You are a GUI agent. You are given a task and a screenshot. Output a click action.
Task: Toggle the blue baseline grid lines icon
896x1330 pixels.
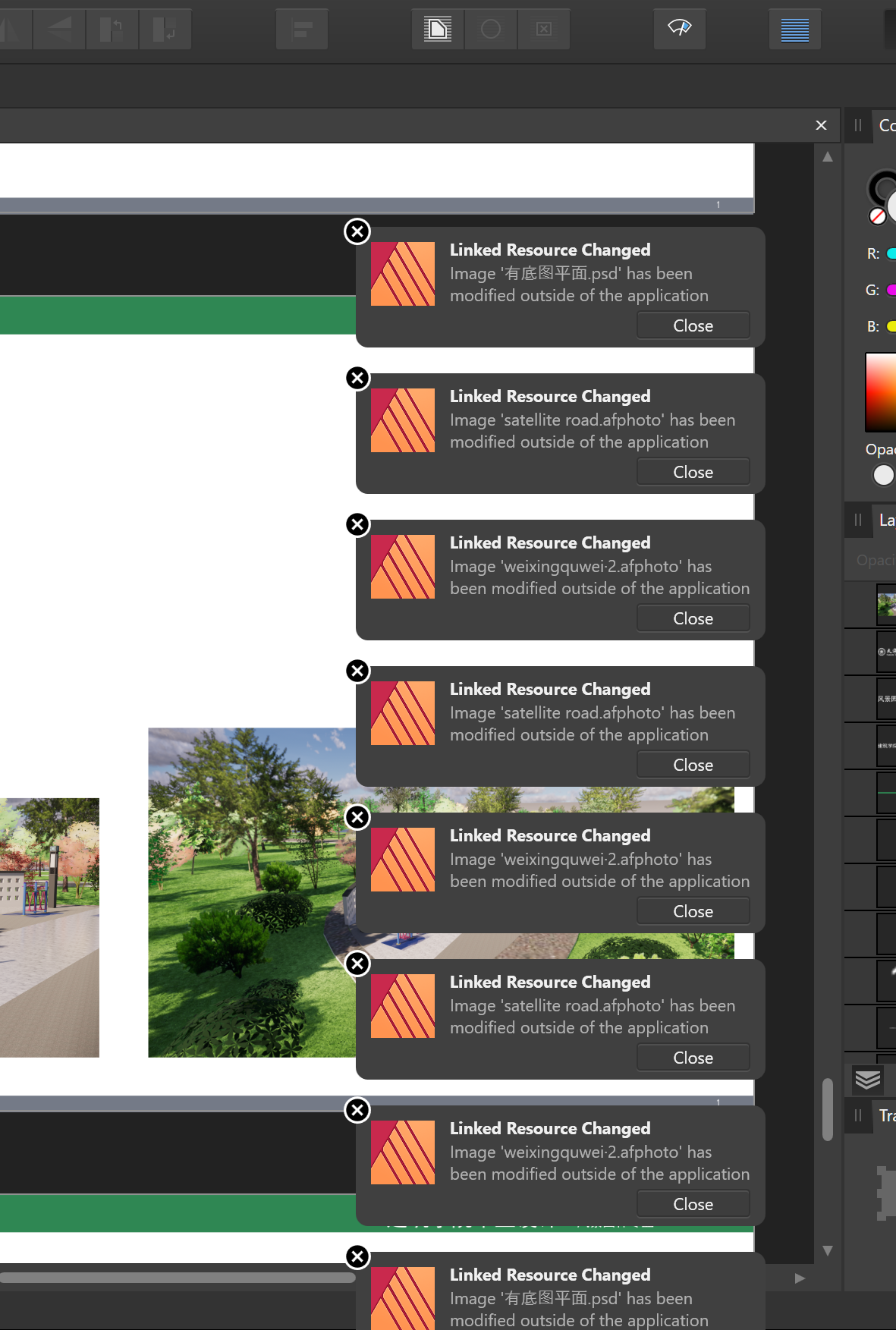(795, 30)
